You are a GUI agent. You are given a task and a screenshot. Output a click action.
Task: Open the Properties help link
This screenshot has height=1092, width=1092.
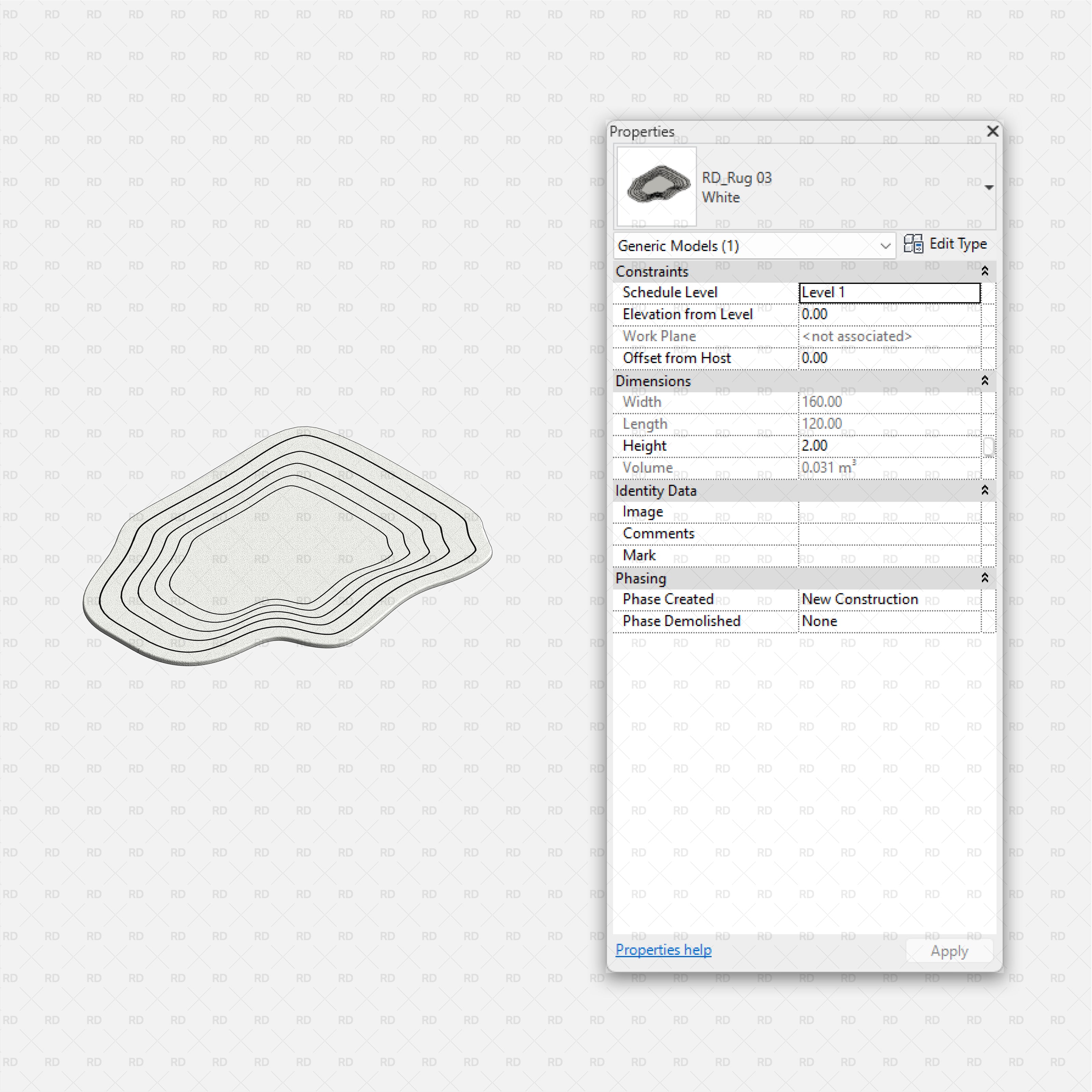tap(663, 950)
